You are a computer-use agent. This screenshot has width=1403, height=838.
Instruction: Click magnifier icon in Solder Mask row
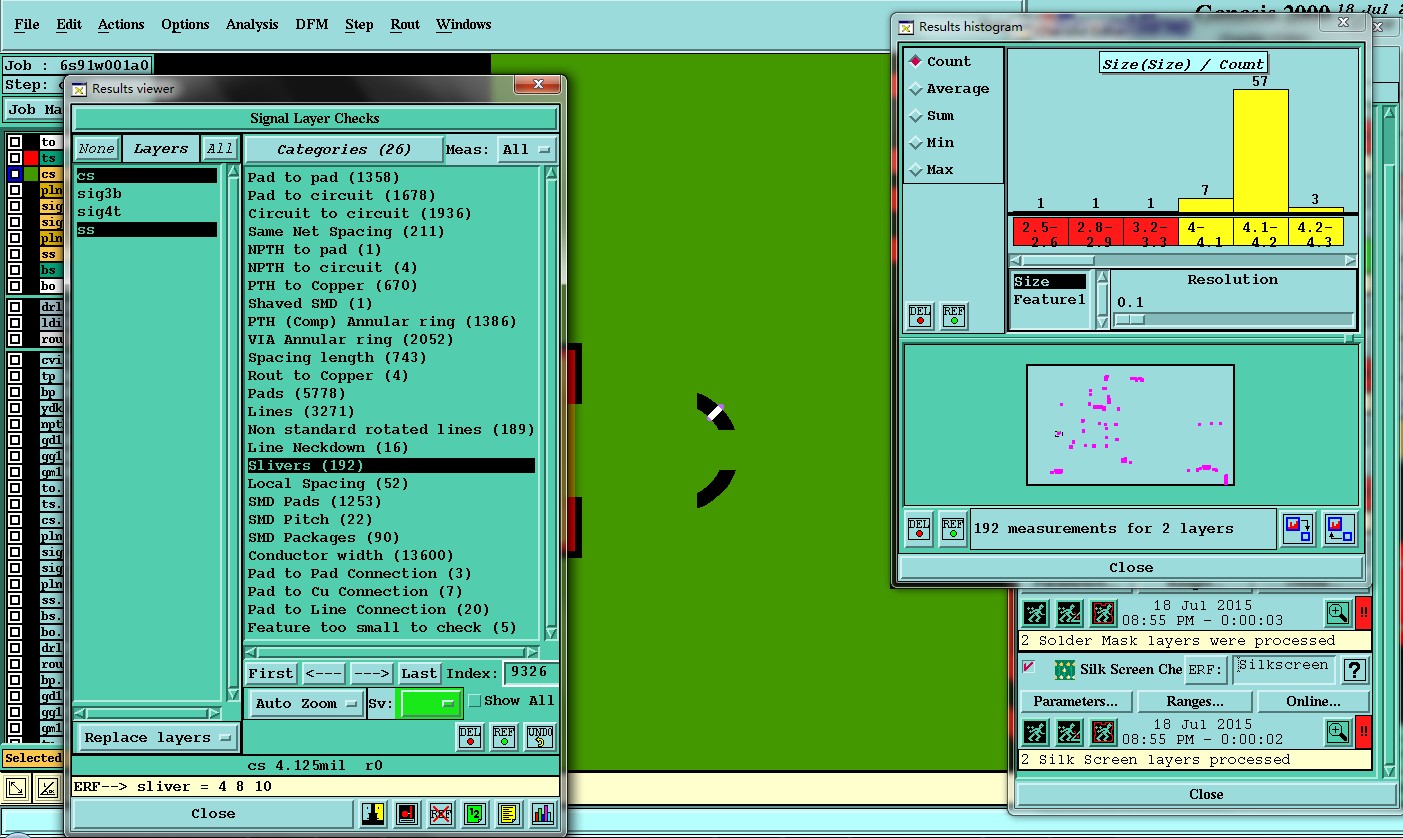coord(1338,613)
